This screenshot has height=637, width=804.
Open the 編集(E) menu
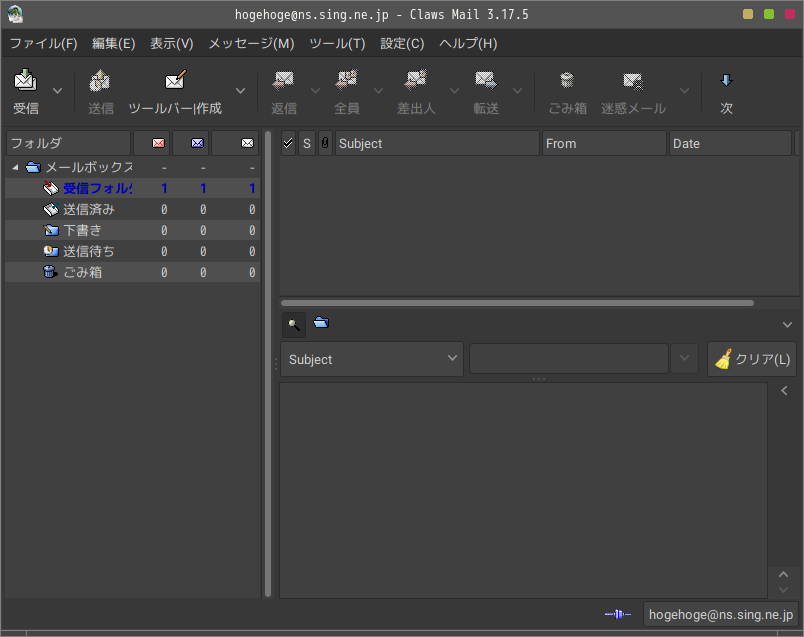(113, 44)
